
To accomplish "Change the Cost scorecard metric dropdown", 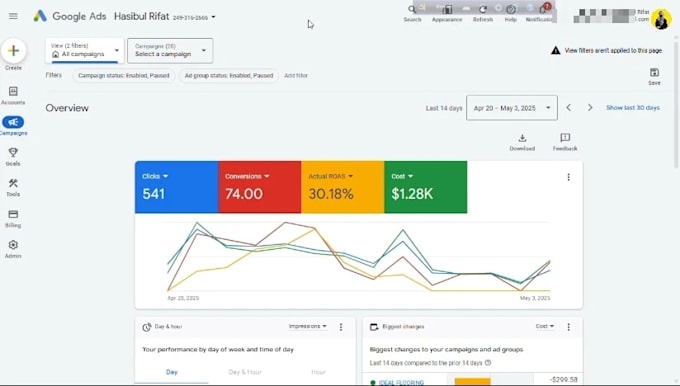I will [402, 176].
